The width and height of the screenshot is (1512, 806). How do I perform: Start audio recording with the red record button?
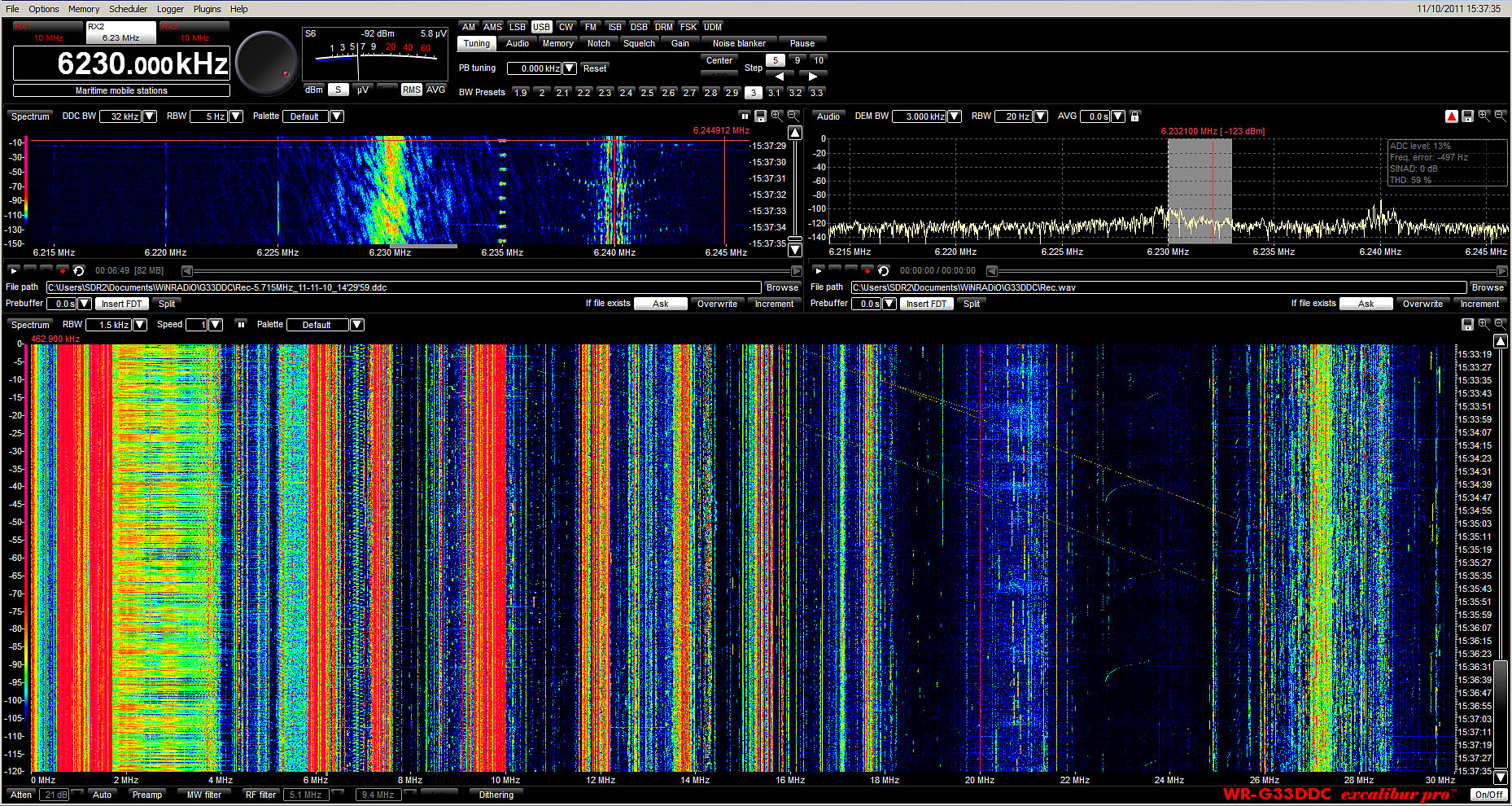click(x=867, y=270)
